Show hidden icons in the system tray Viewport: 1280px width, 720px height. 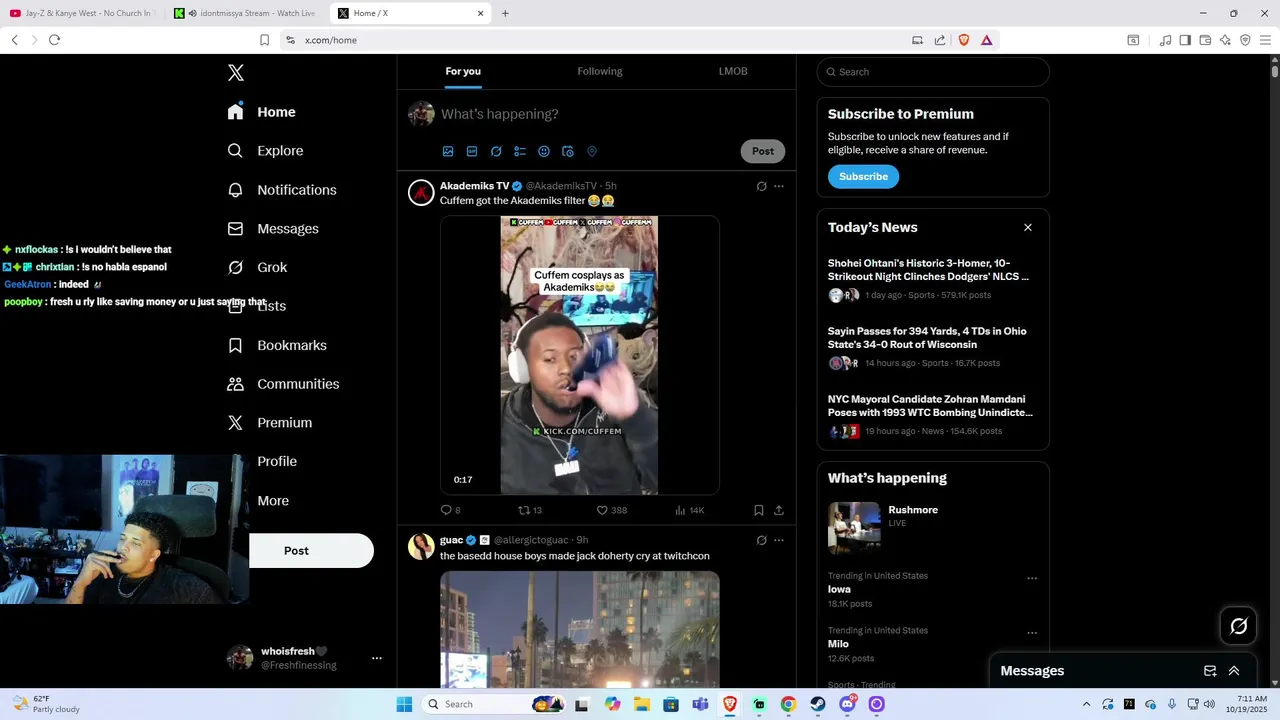(x=1087, y=704)
